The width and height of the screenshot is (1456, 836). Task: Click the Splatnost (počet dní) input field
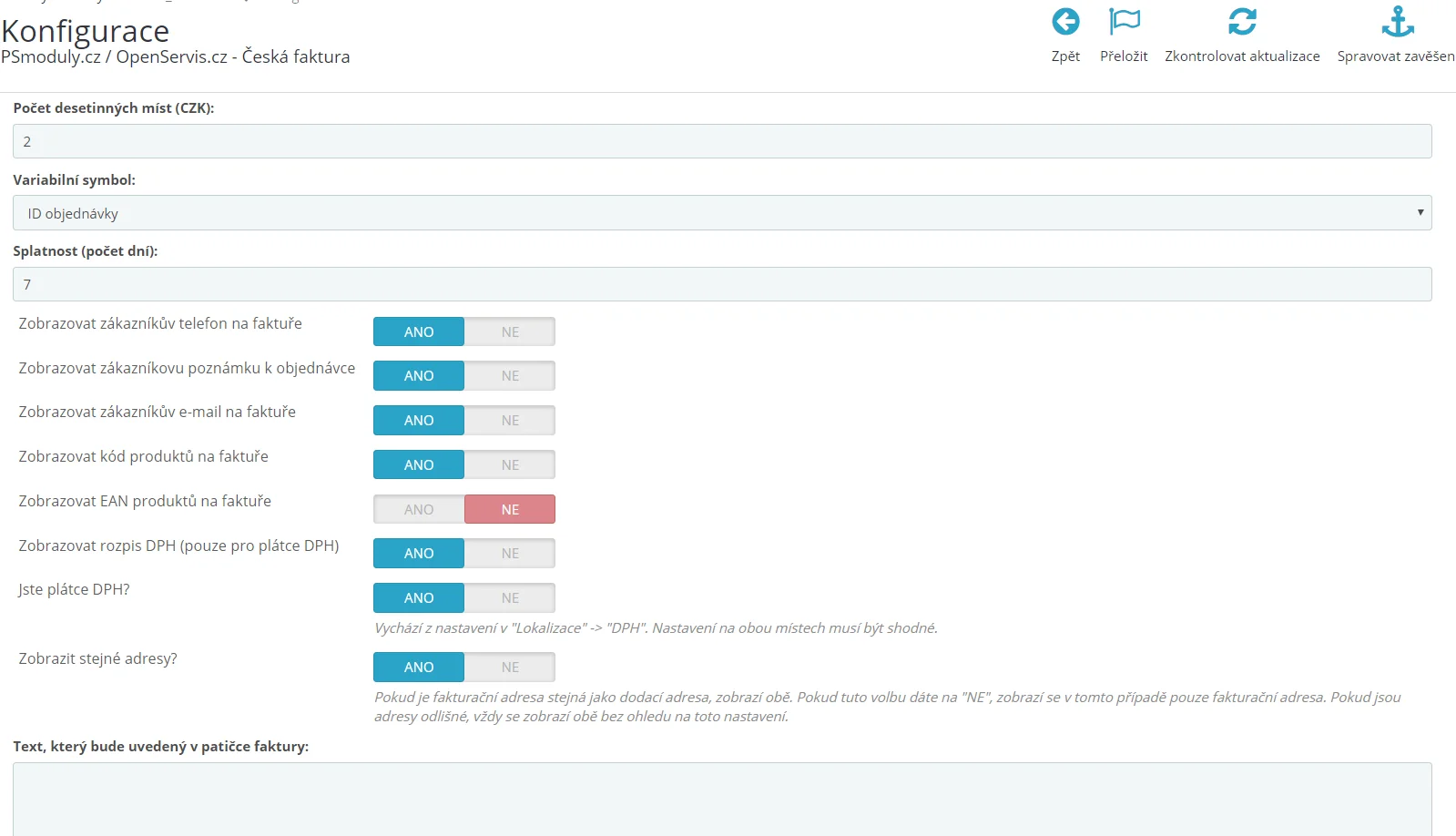tap(721, 284)
